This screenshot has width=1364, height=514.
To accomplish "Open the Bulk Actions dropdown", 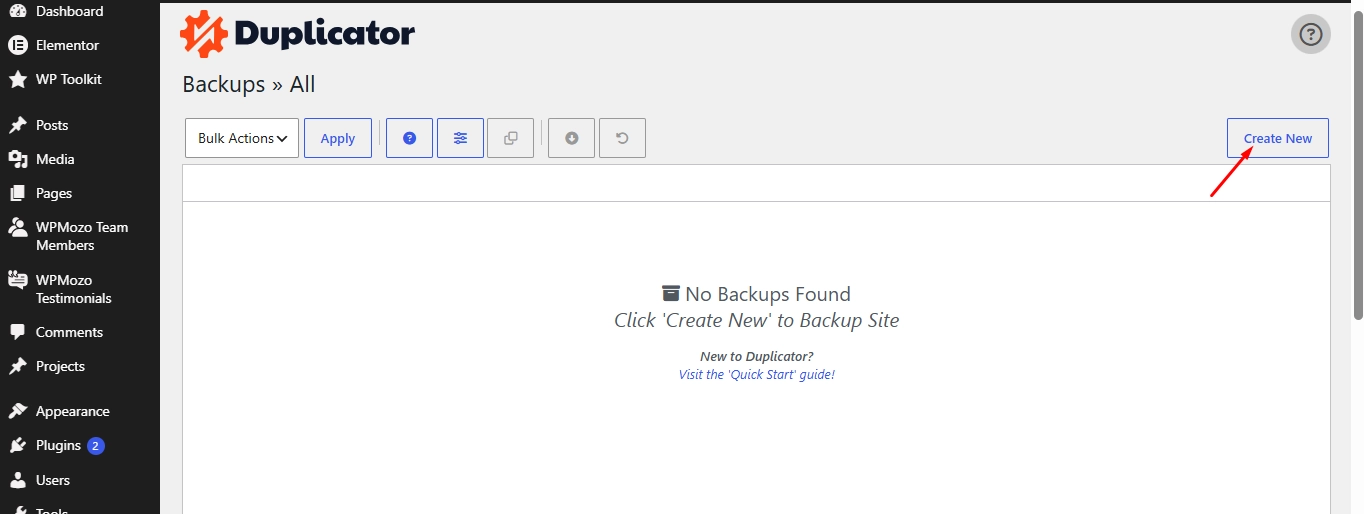I will tap(242, 138).
